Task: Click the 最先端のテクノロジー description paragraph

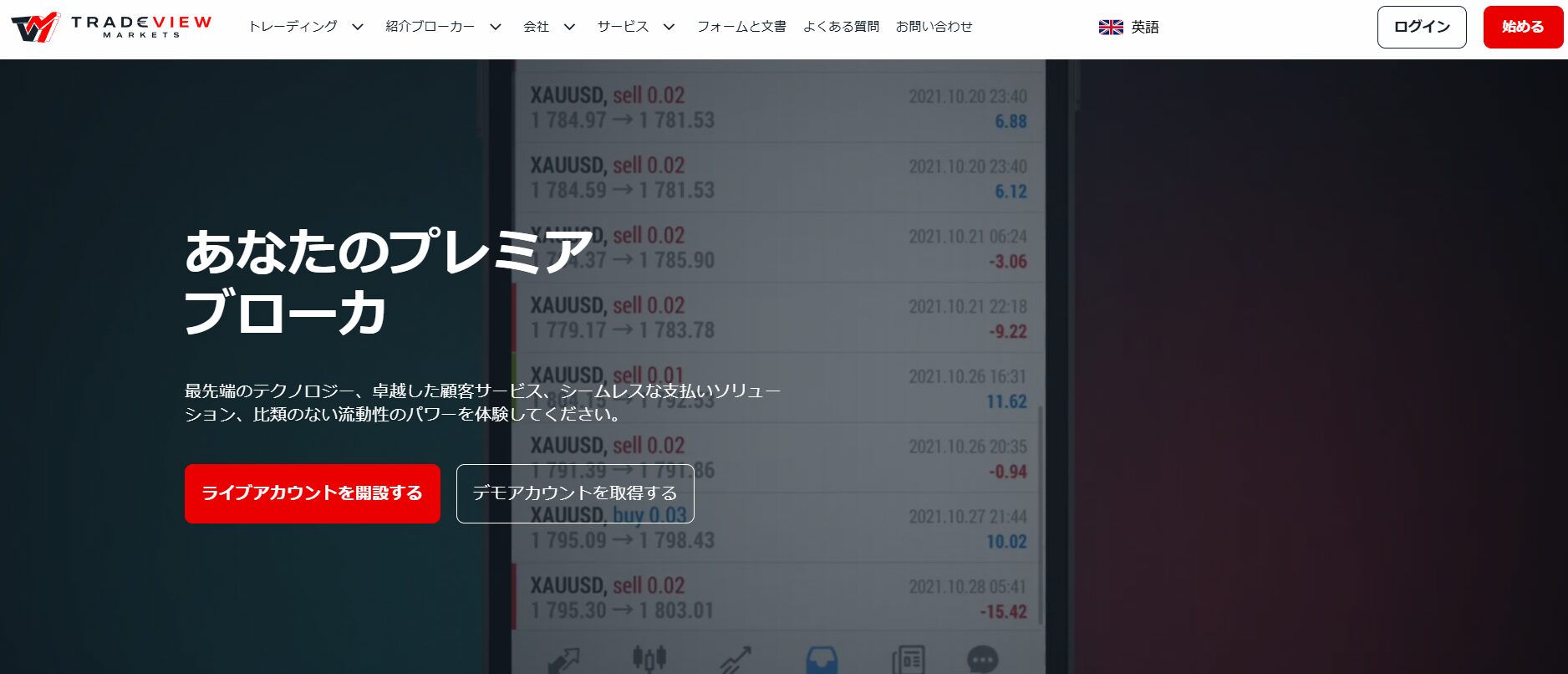Action: point(482,402)
